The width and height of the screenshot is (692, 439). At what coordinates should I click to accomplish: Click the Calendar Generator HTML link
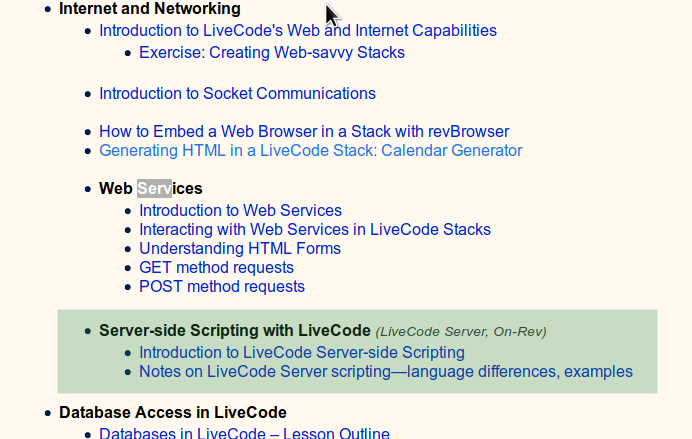(x=310, y=151)
